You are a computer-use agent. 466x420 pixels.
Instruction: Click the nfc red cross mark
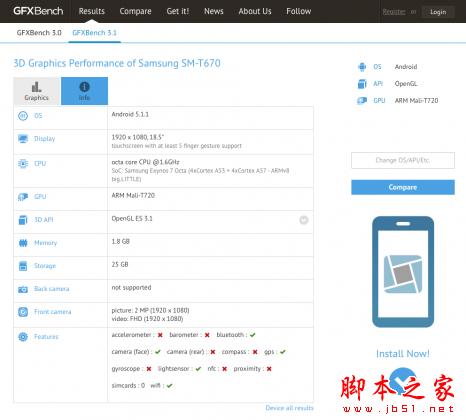pyautogui.click(x=224, y=369)
